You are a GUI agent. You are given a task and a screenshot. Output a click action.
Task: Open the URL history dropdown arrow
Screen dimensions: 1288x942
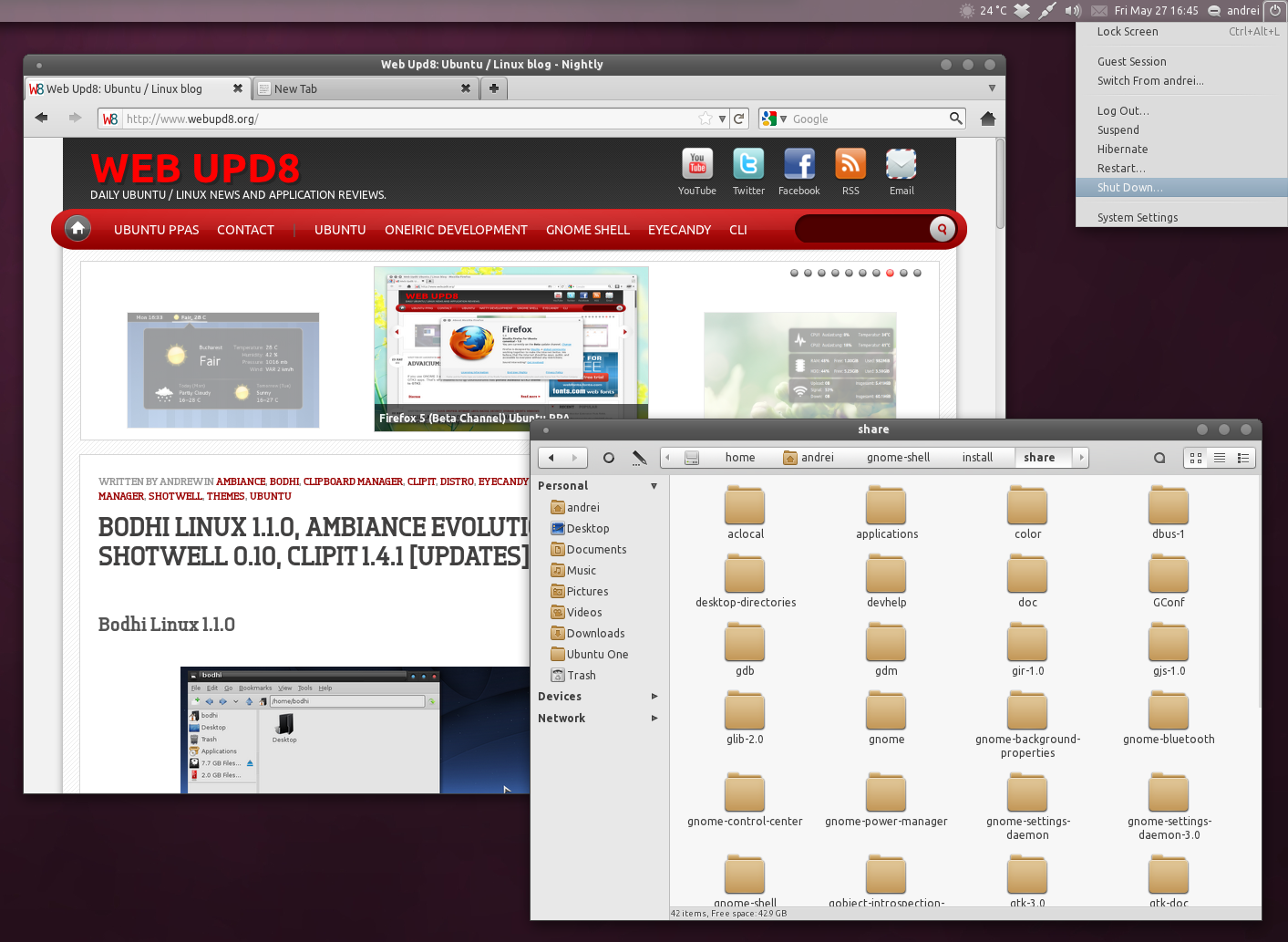coord(722,119)
